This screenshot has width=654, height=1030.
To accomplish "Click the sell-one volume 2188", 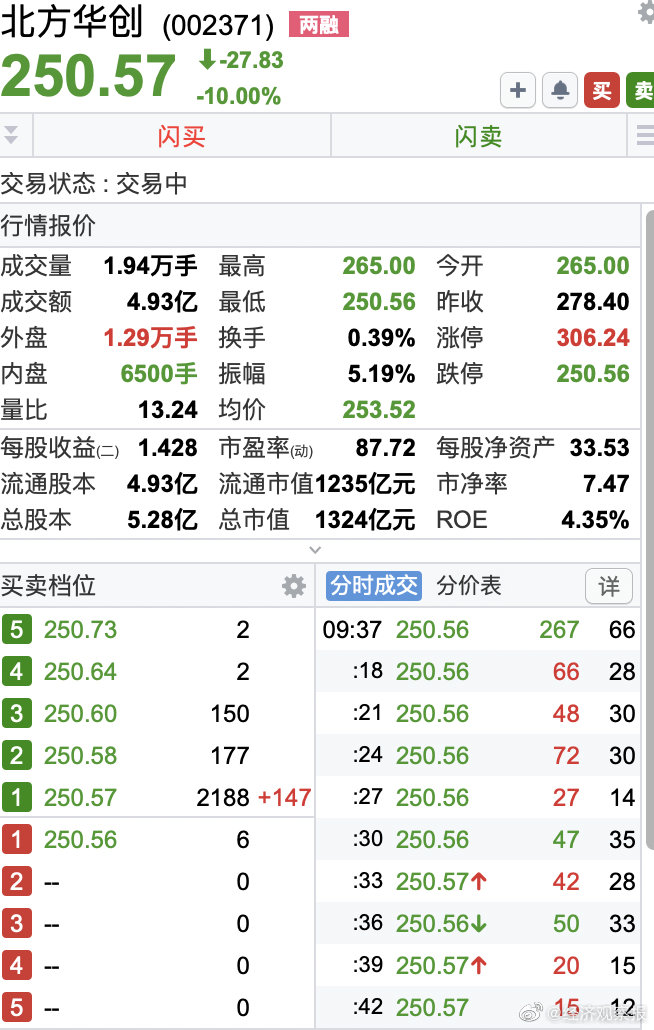I will click(223, 797).
